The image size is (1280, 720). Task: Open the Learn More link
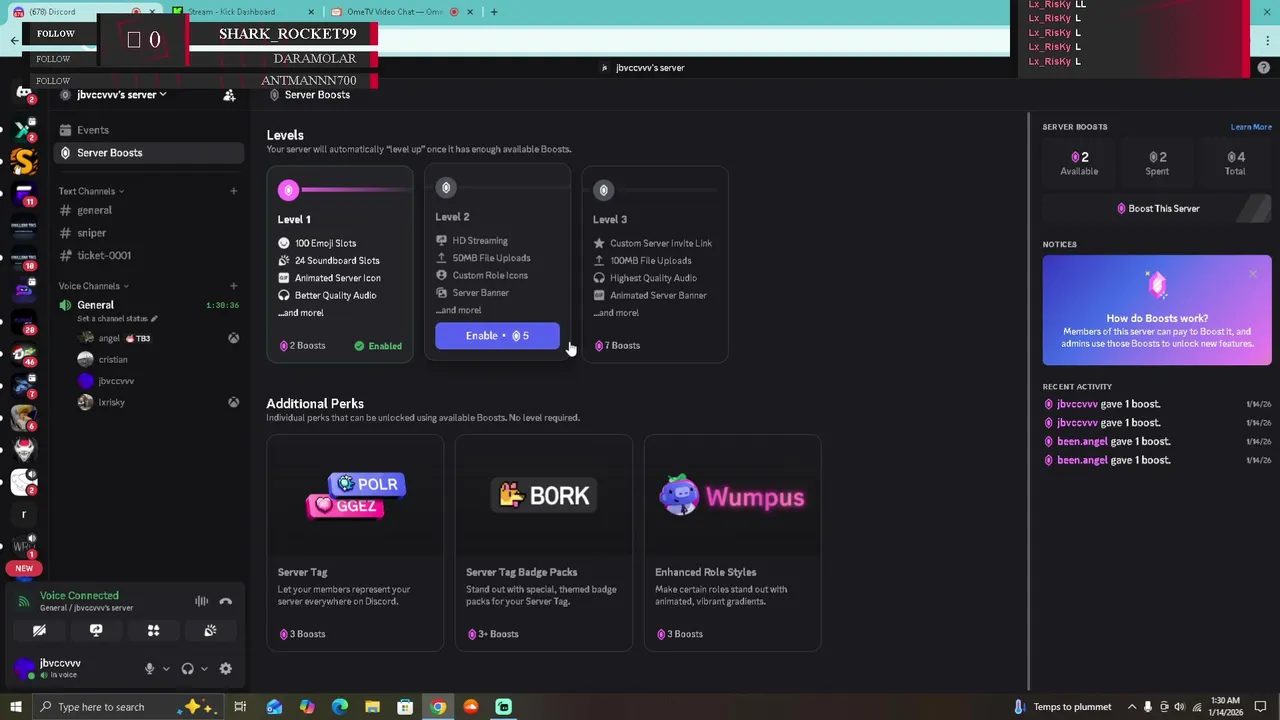1251,127
